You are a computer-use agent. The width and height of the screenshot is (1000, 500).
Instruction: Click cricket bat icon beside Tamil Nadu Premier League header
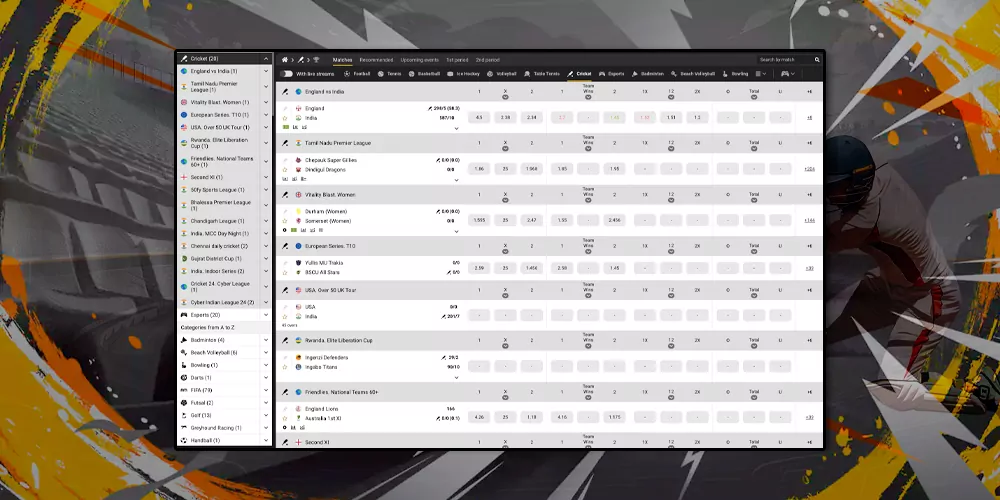(286, 143)
